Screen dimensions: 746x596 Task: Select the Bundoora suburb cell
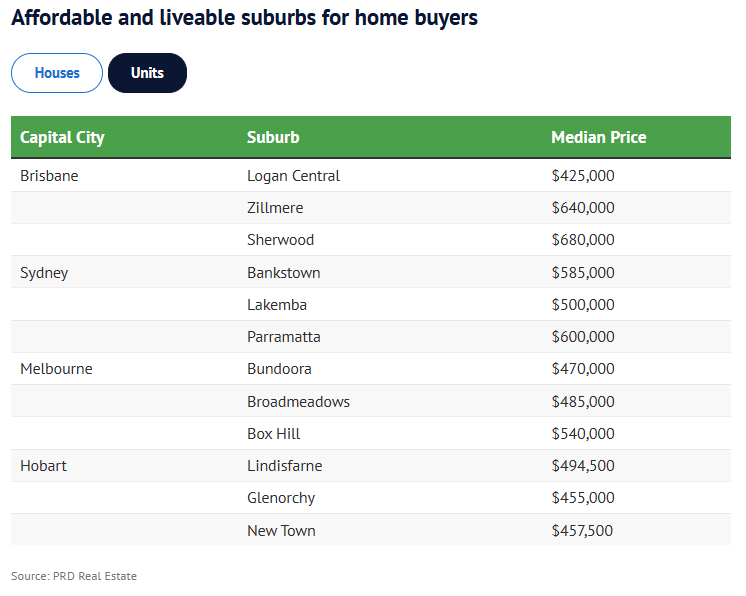279,369
